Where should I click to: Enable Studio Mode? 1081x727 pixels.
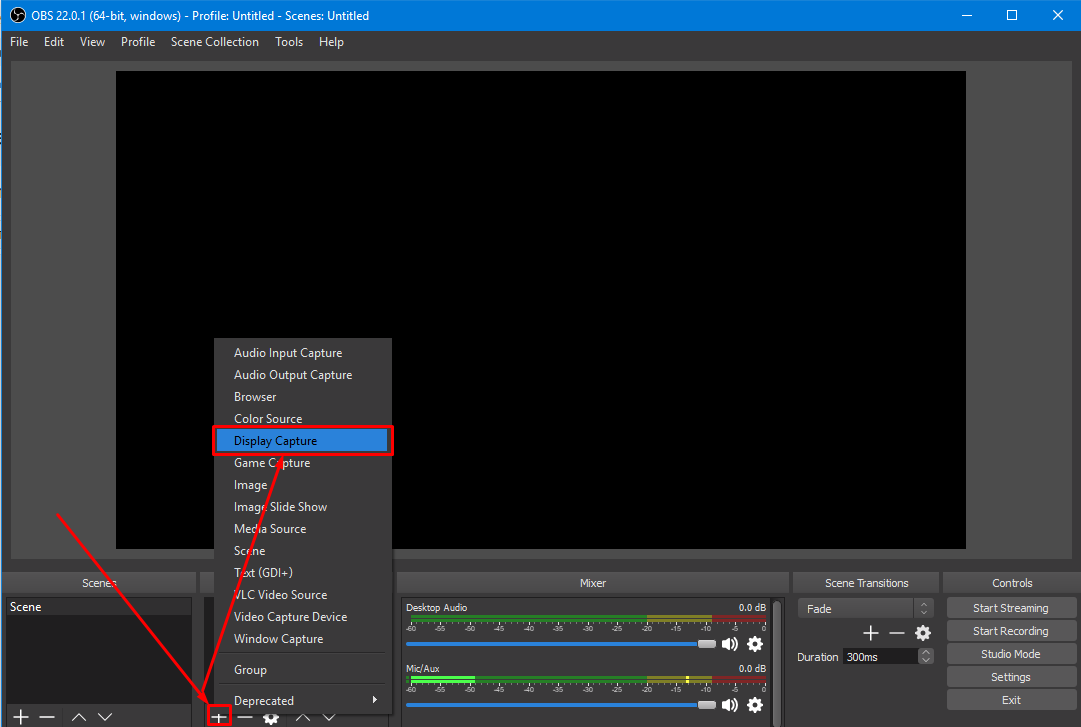pos(1011,654)
